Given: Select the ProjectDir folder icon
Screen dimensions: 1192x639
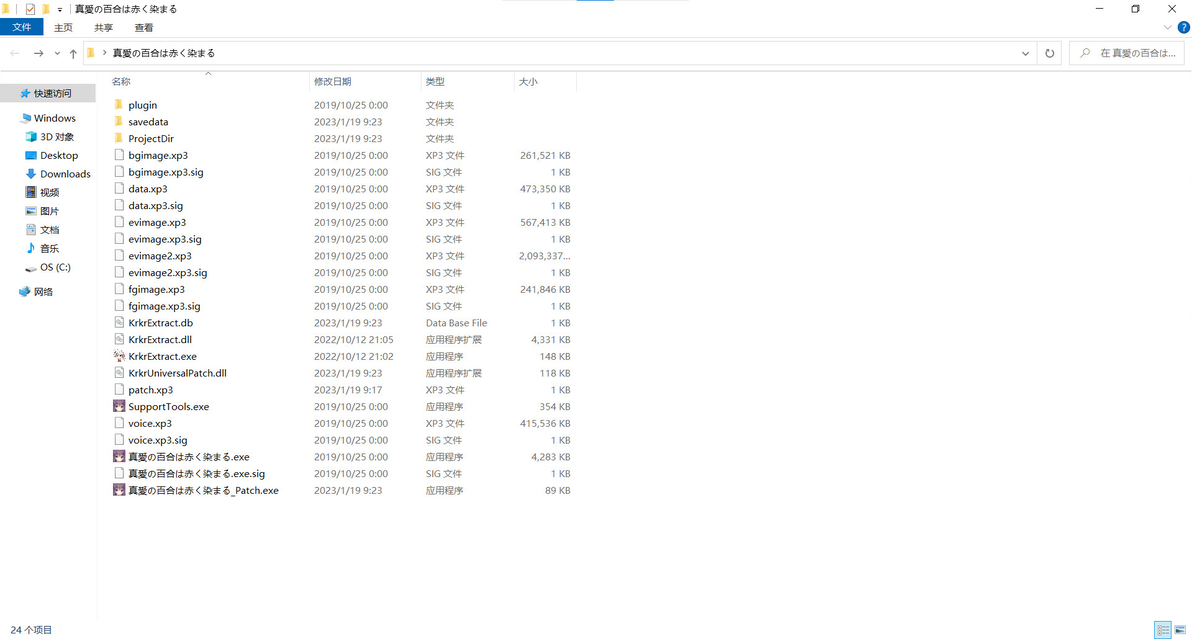Looking at the screenshot, I should tap(119, 138).
